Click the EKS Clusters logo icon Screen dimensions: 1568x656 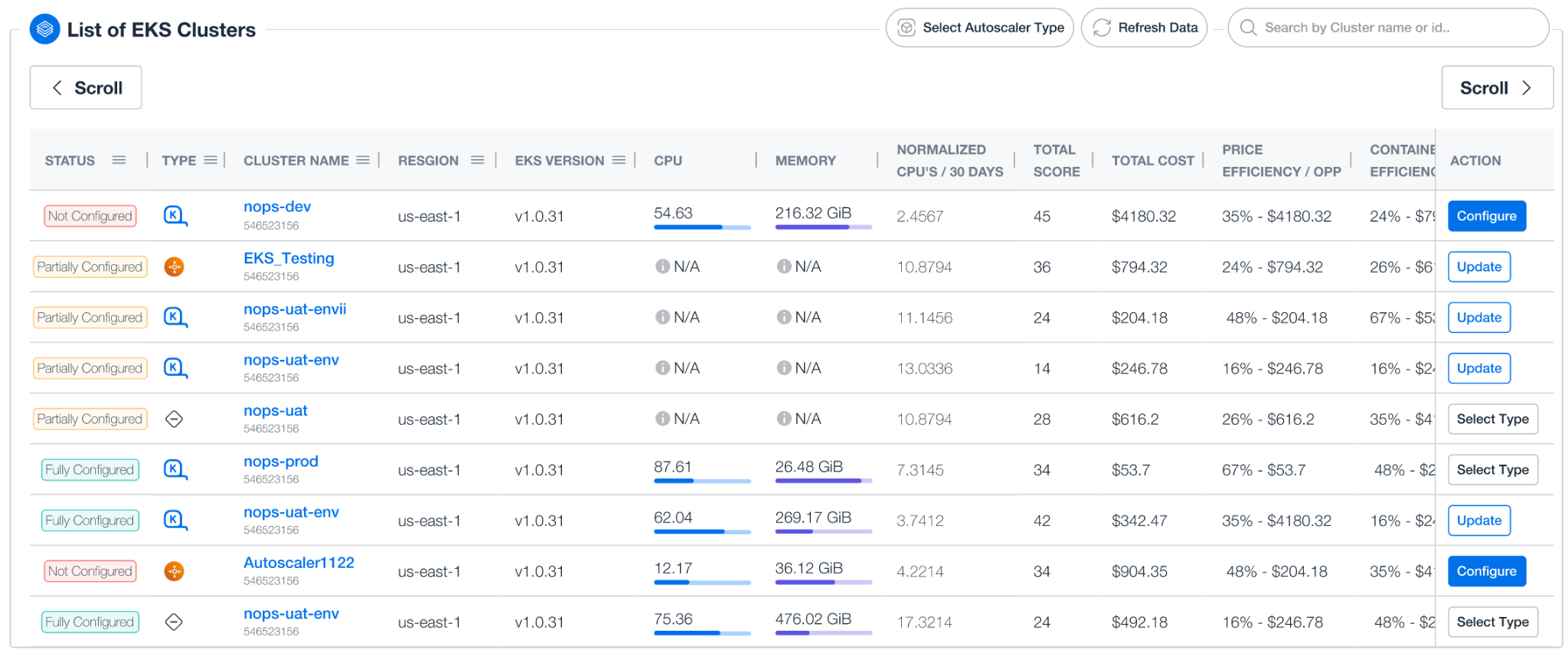click(44, 29)
